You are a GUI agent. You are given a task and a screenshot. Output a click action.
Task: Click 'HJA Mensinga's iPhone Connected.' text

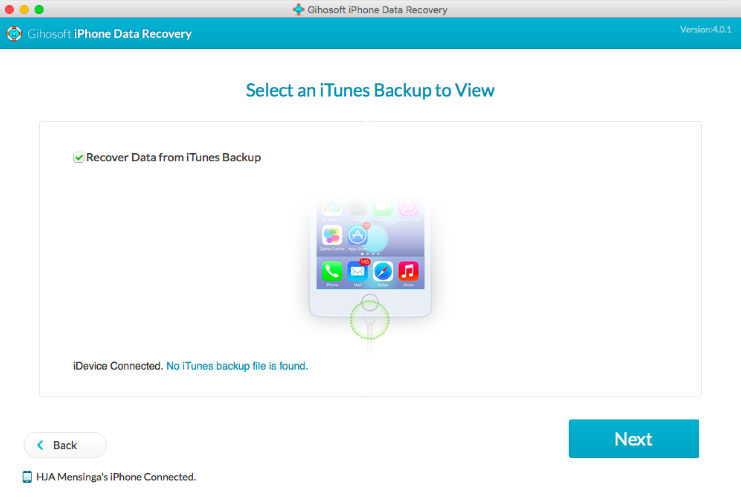[x=116, y=477]
